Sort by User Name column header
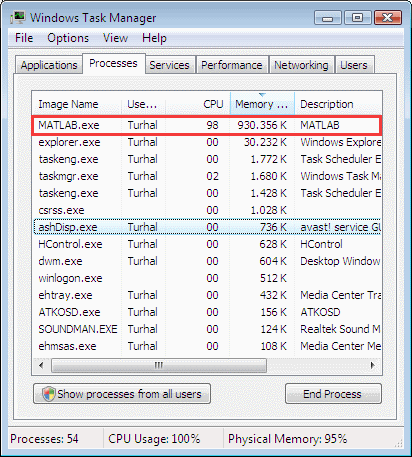The image size is (412, 457). [x=143, y=104]
